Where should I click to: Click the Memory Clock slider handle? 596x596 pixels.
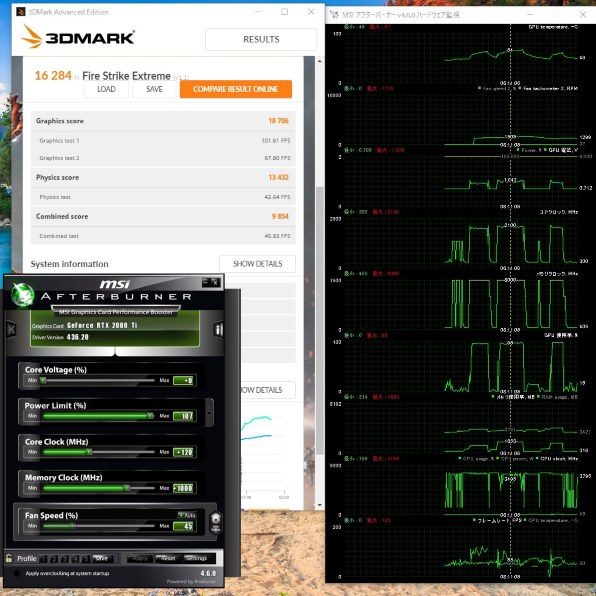click(x=127, y=488)
